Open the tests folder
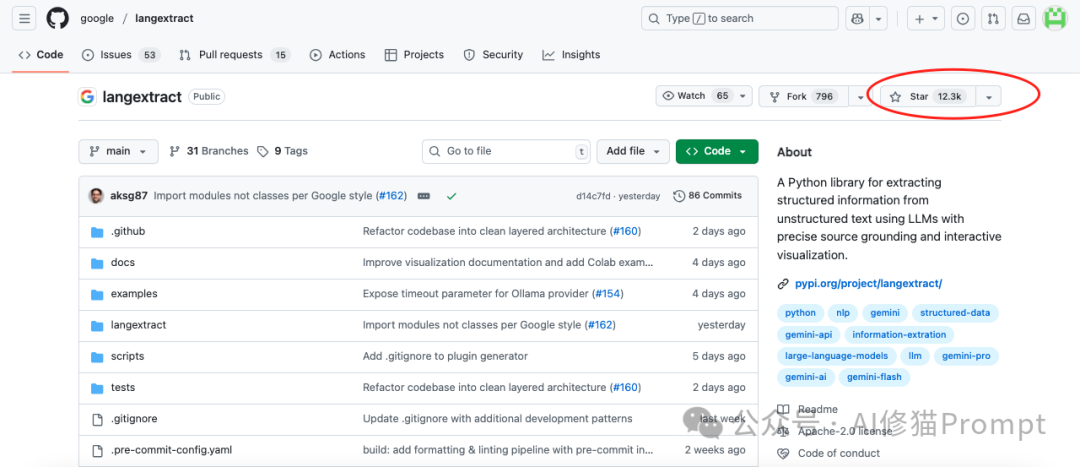The image size is (1080, 467). pos(123,387)
